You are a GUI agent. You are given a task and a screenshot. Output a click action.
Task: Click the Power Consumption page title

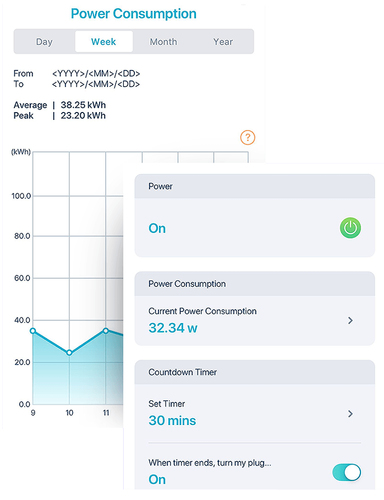coord(134,14)
